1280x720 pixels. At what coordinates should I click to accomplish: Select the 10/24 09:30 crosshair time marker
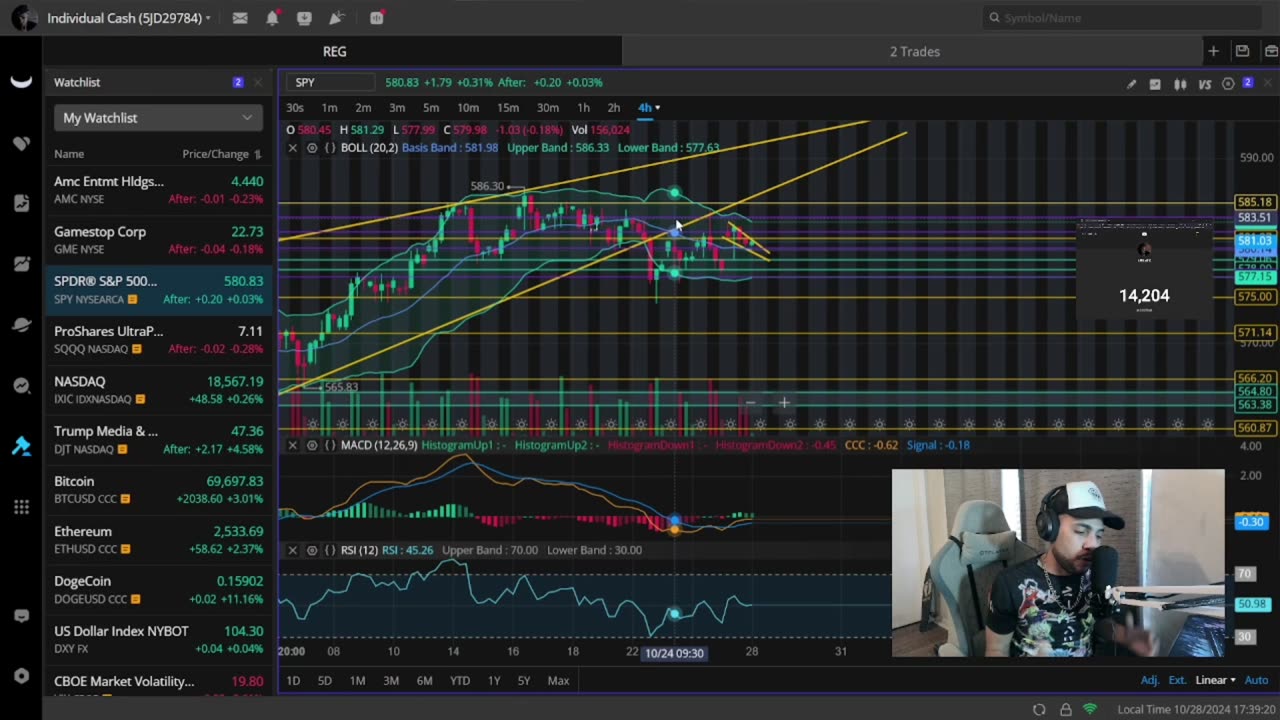[x=674, y=653]
